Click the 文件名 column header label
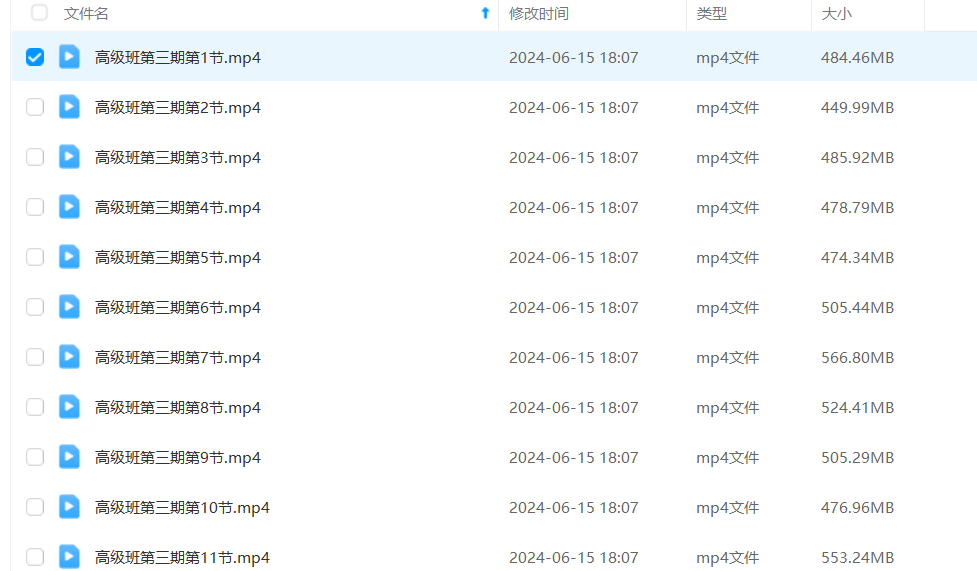 click(x=86, y=14)
